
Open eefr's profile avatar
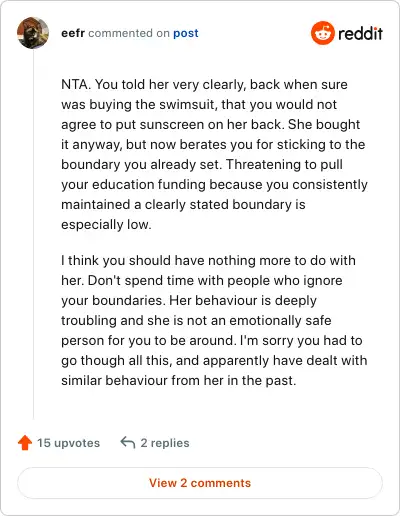coord(33,33)
